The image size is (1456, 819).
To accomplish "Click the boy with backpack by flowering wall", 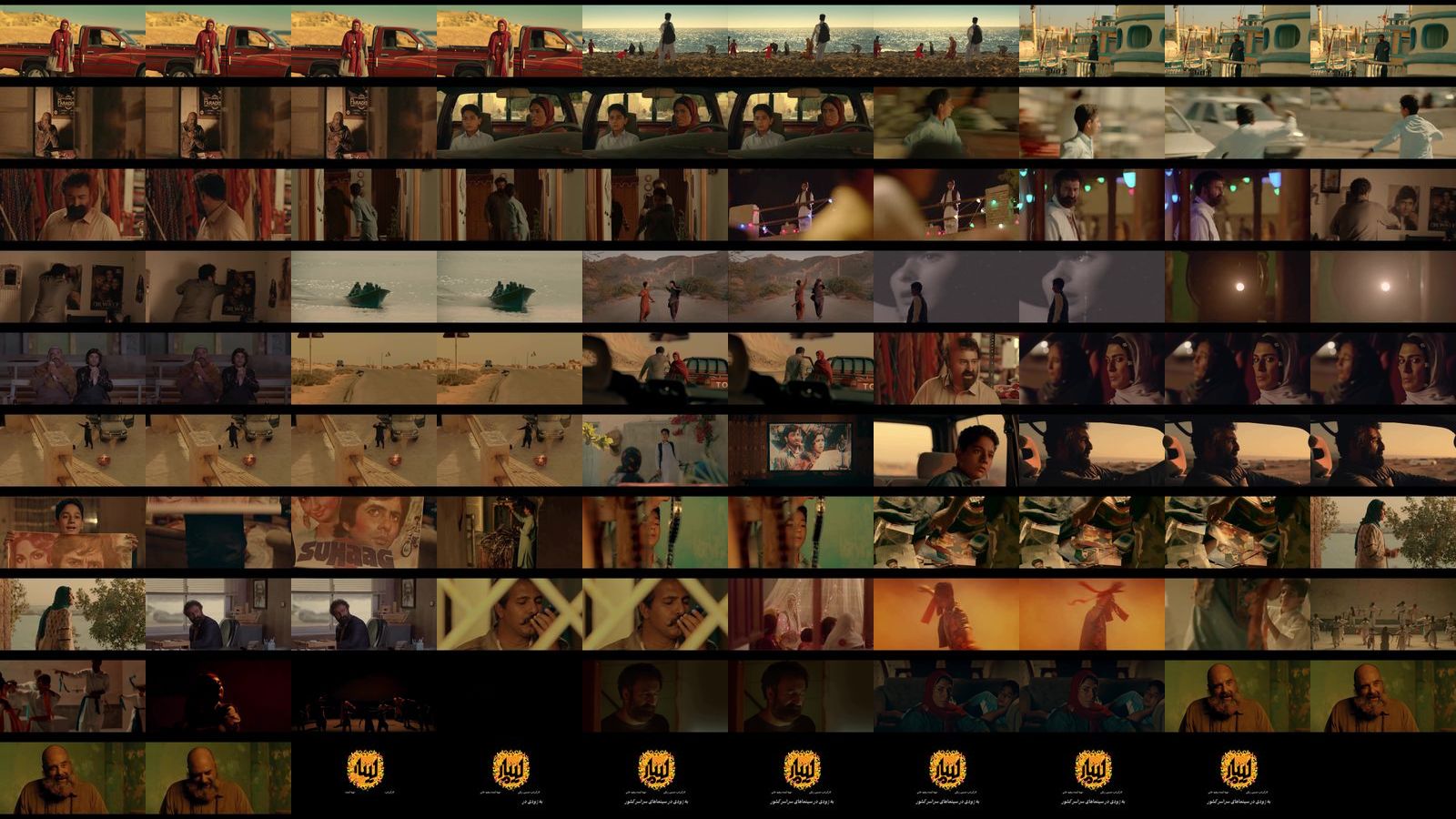I will pyautogui.click(x=655, y=450).
